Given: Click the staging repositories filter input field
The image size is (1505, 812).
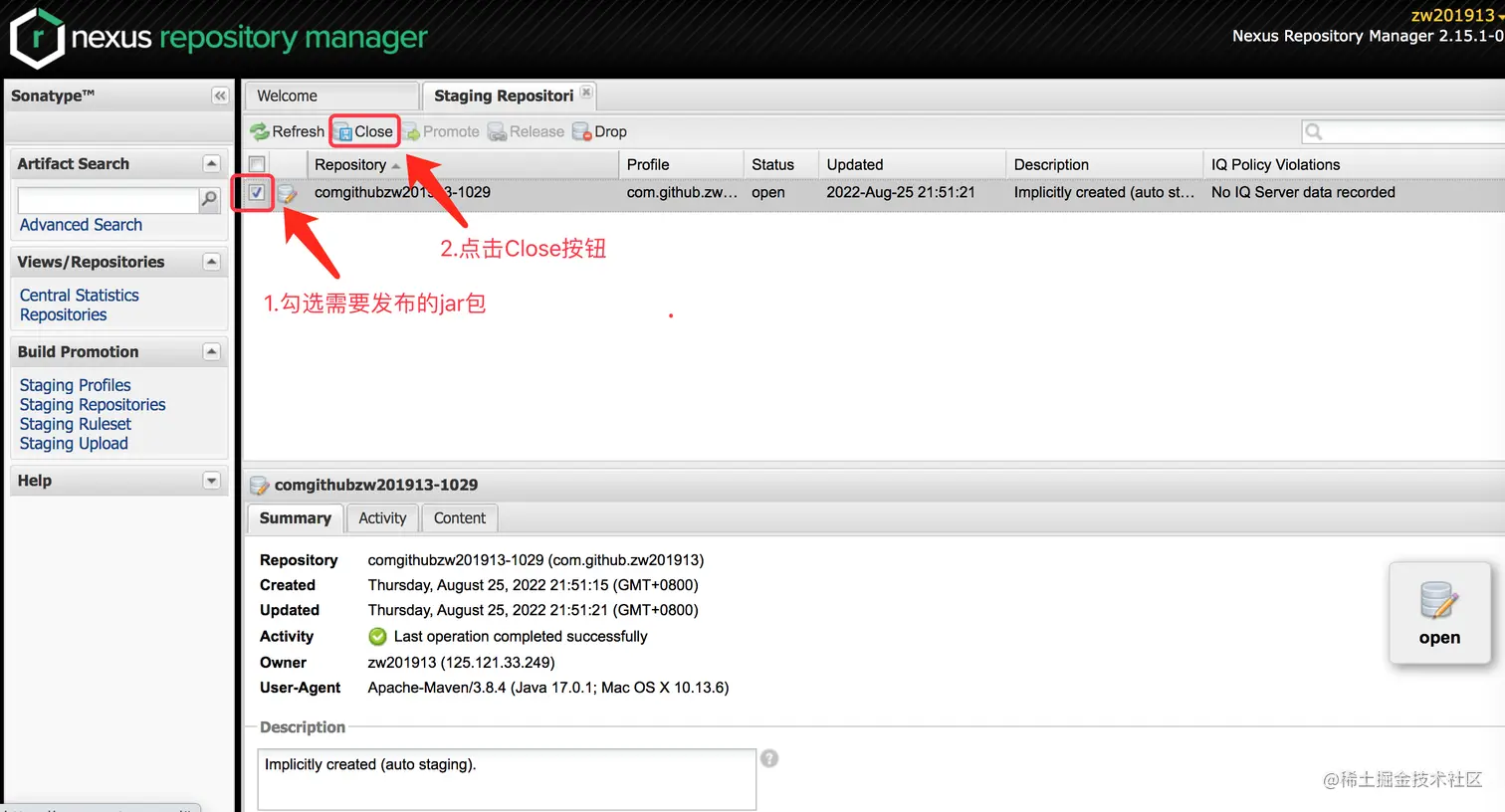Looking at the screenshot, I should [1412, 131].
